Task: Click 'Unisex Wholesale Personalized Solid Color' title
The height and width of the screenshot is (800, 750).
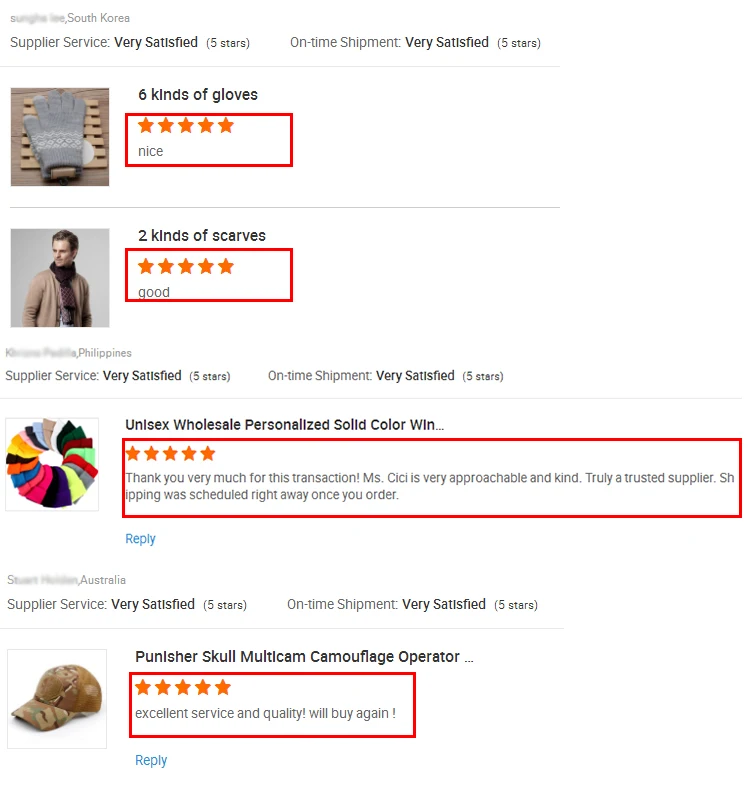Action: point(284,425)
